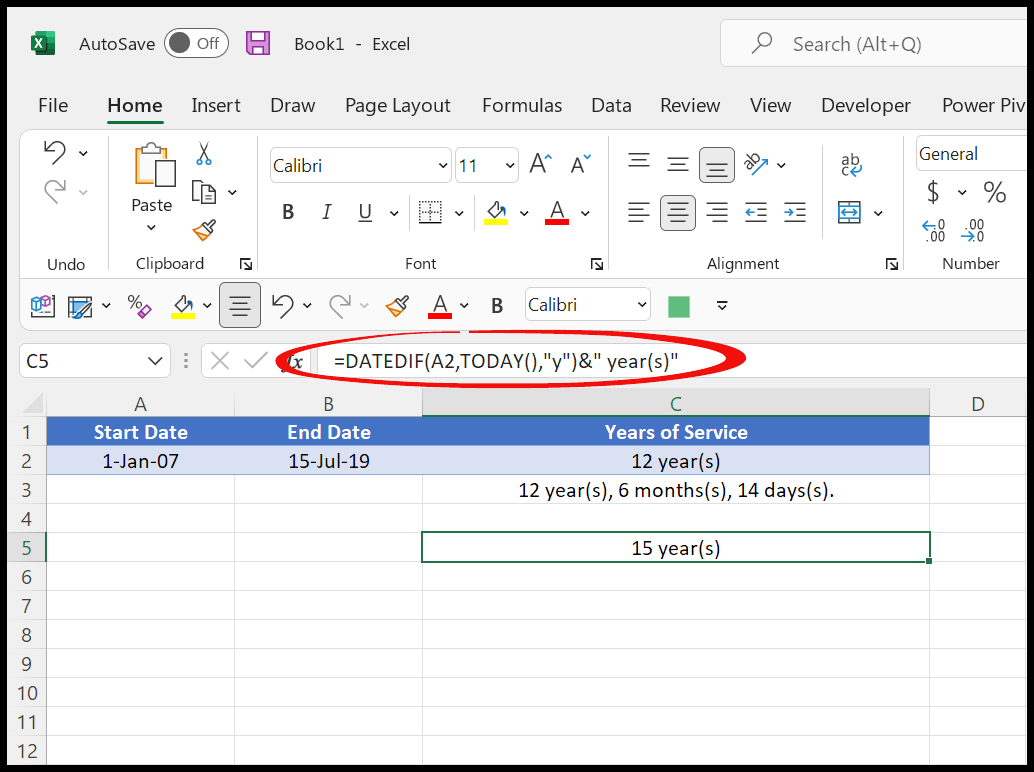This screenshot has height=772, width=1034.
Task: Toggle the AutoSave switch on
Action: tap(195, 43)
